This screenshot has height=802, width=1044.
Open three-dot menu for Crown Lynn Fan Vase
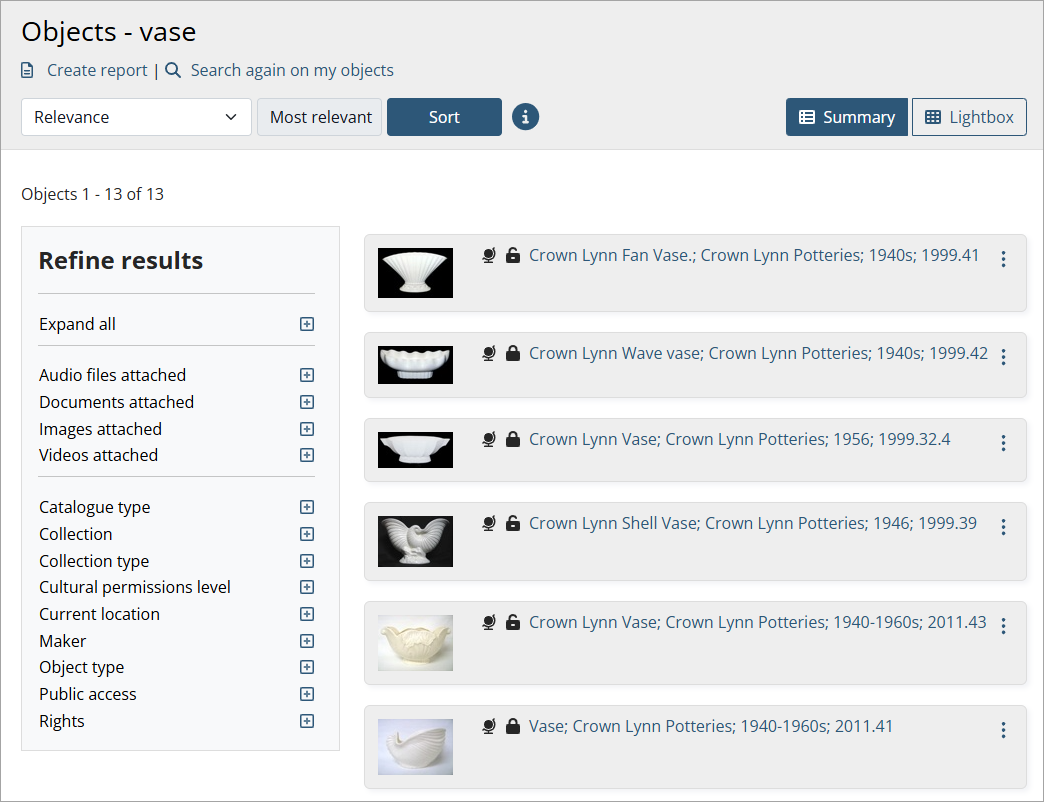pos(1003,259)
